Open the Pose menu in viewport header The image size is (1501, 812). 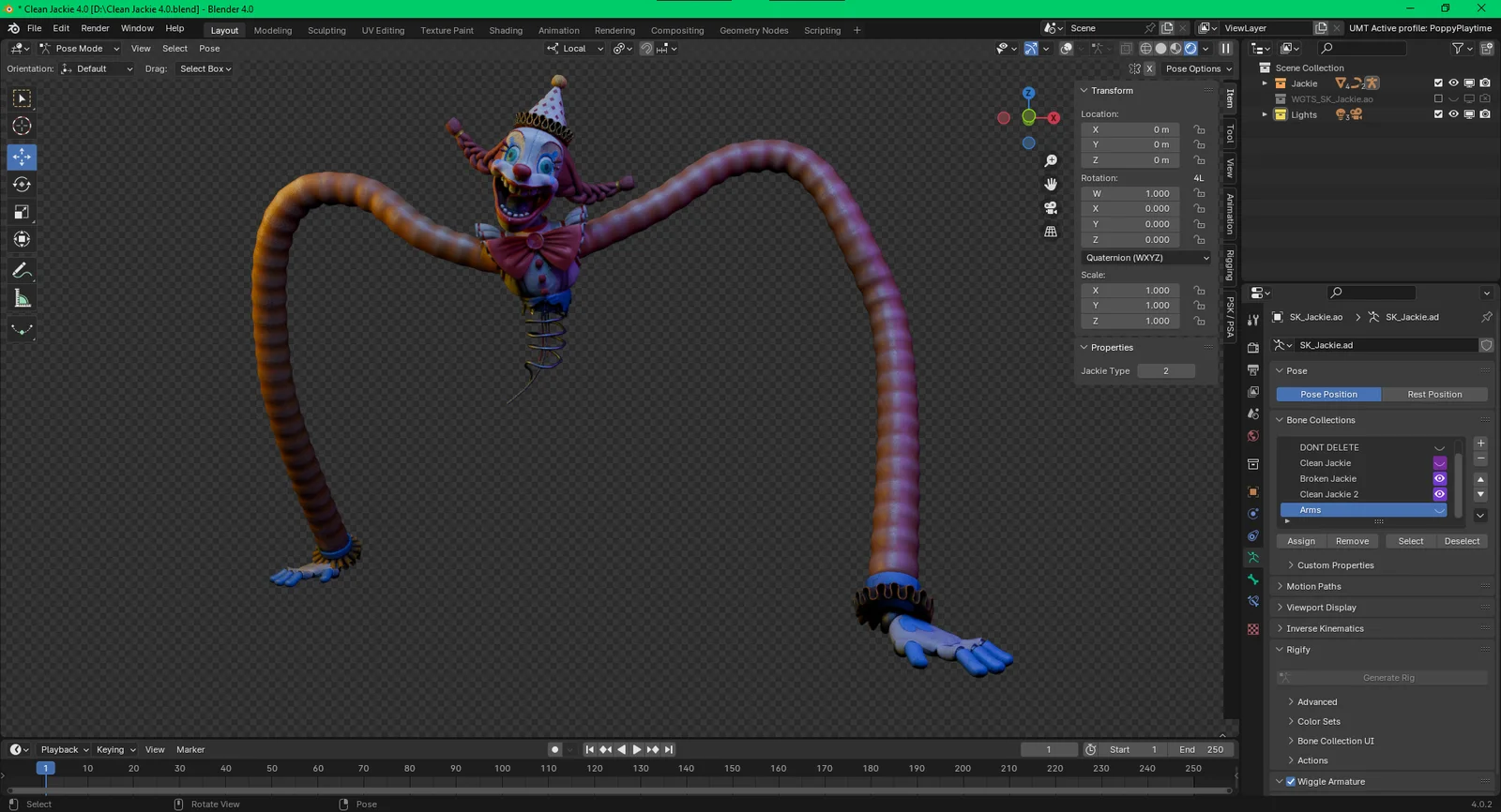pyautogui.click(x=209, y=49)
